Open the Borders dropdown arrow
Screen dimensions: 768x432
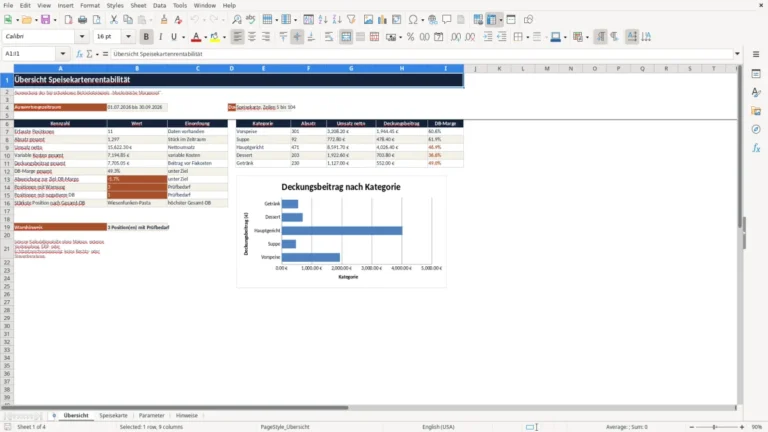point(528,37)
